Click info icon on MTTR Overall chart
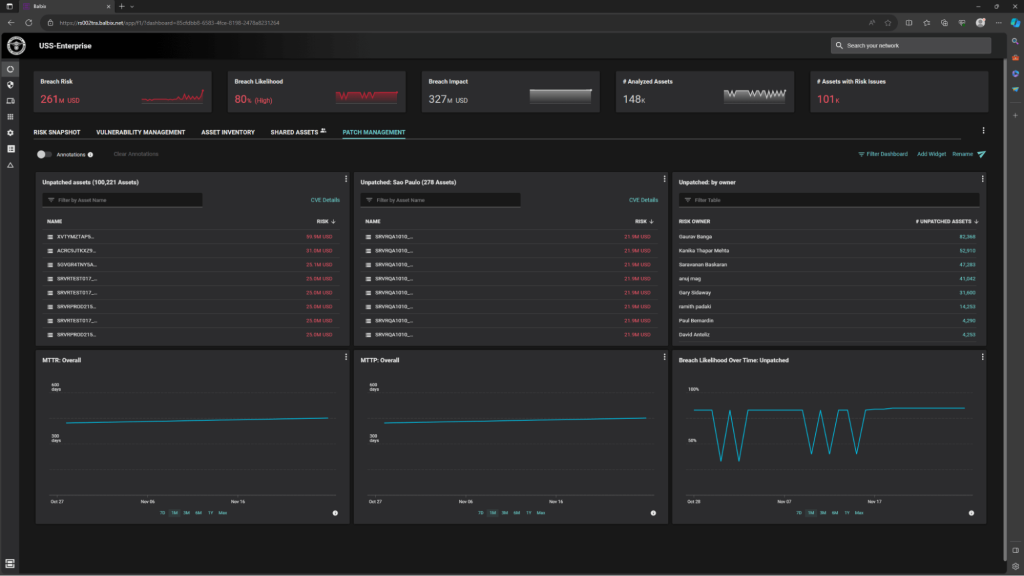 click(x=336, y=513)
